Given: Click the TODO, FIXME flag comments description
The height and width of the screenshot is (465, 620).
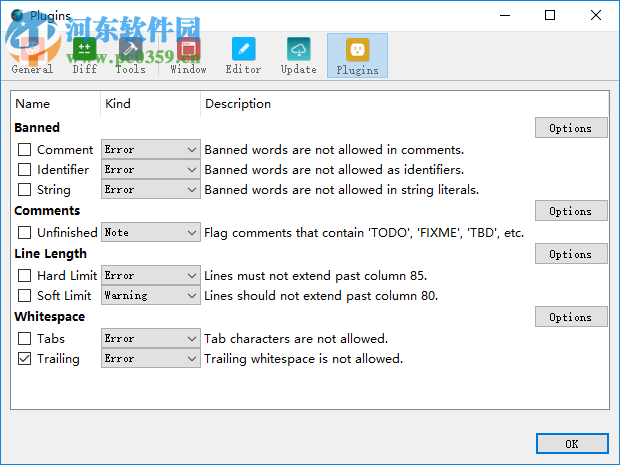Looking at the screenshot, I should [364, 233].
